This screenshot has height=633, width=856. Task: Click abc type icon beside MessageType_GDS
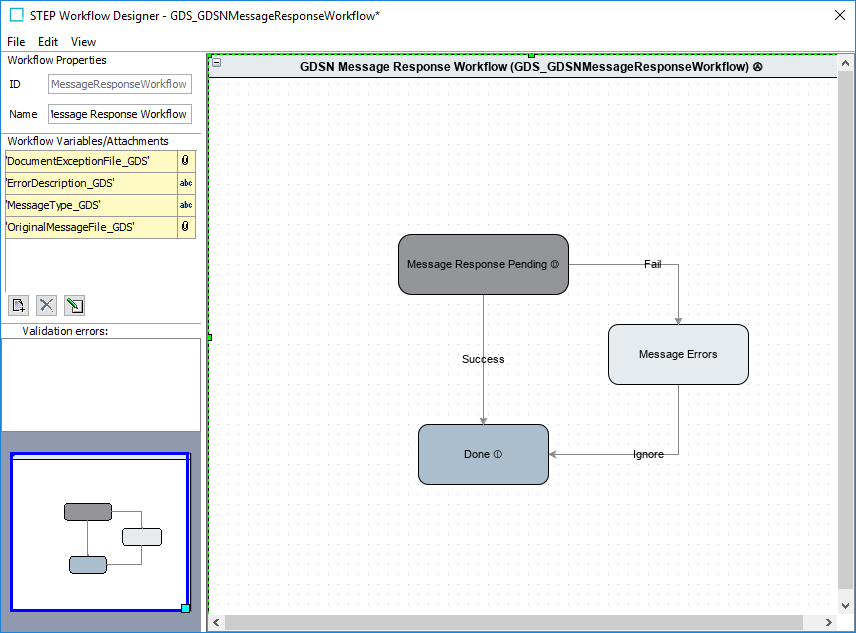(x=186, y=205)
